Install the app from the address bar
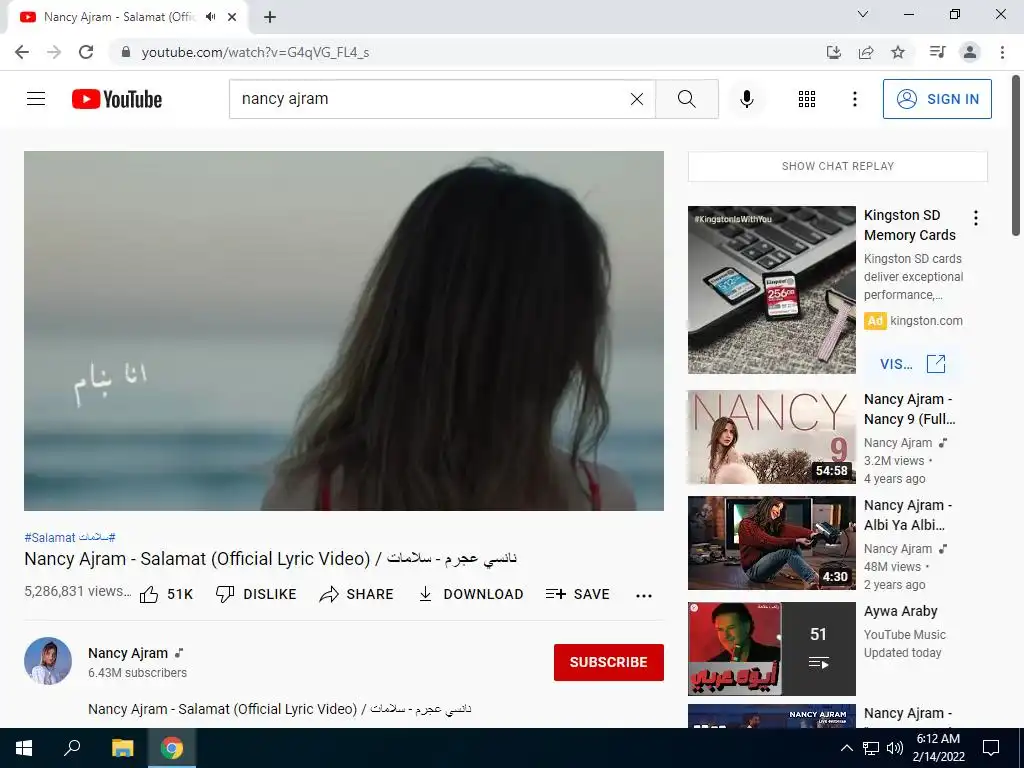 pyautogui.click(x=834, y=52)
